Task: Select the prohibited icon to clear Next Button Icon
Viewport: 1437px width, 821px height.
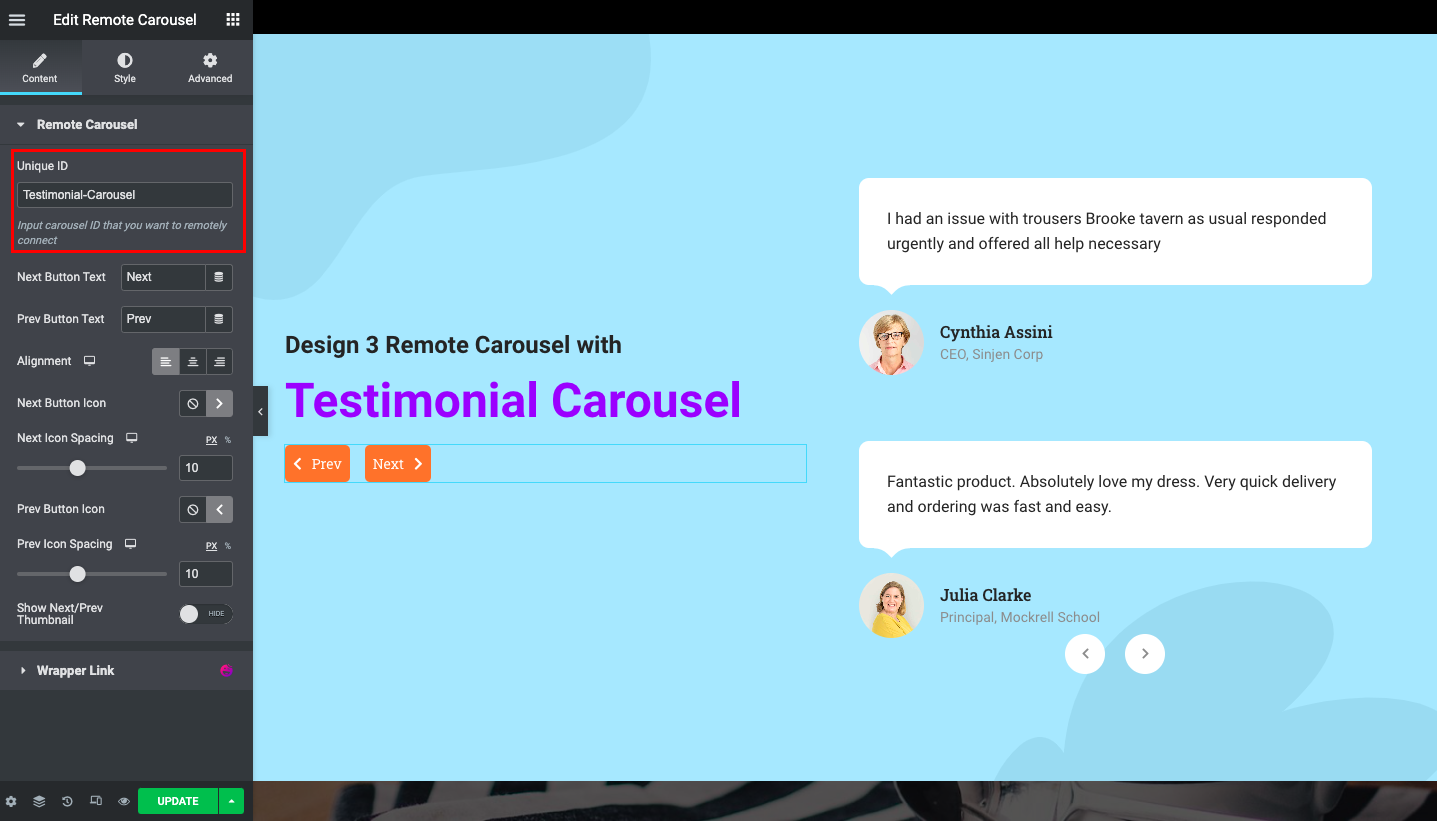Action: 192,403
